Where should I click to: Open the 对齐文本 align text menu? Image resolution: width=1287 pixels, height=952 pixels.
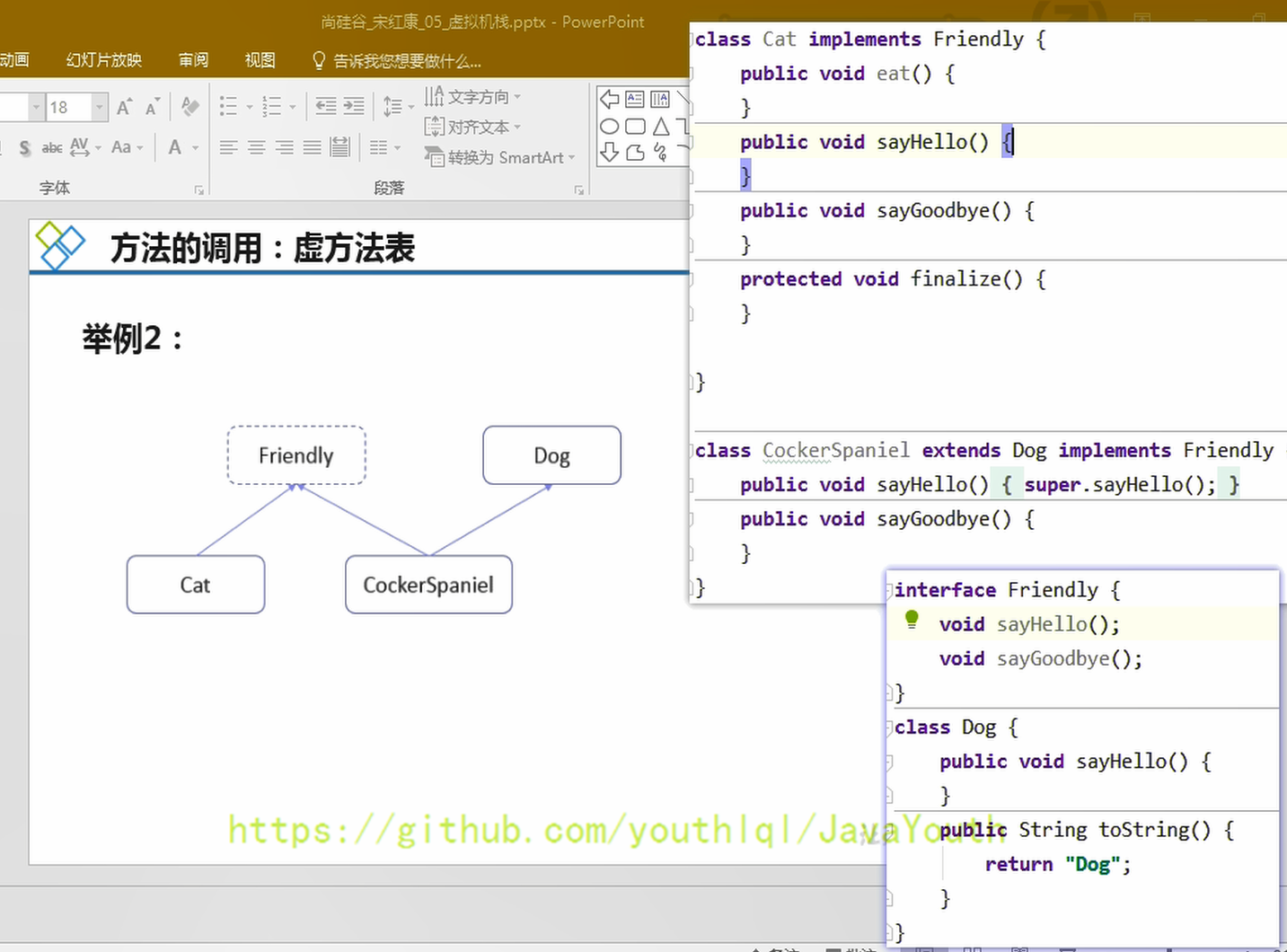tap(473, 127)
